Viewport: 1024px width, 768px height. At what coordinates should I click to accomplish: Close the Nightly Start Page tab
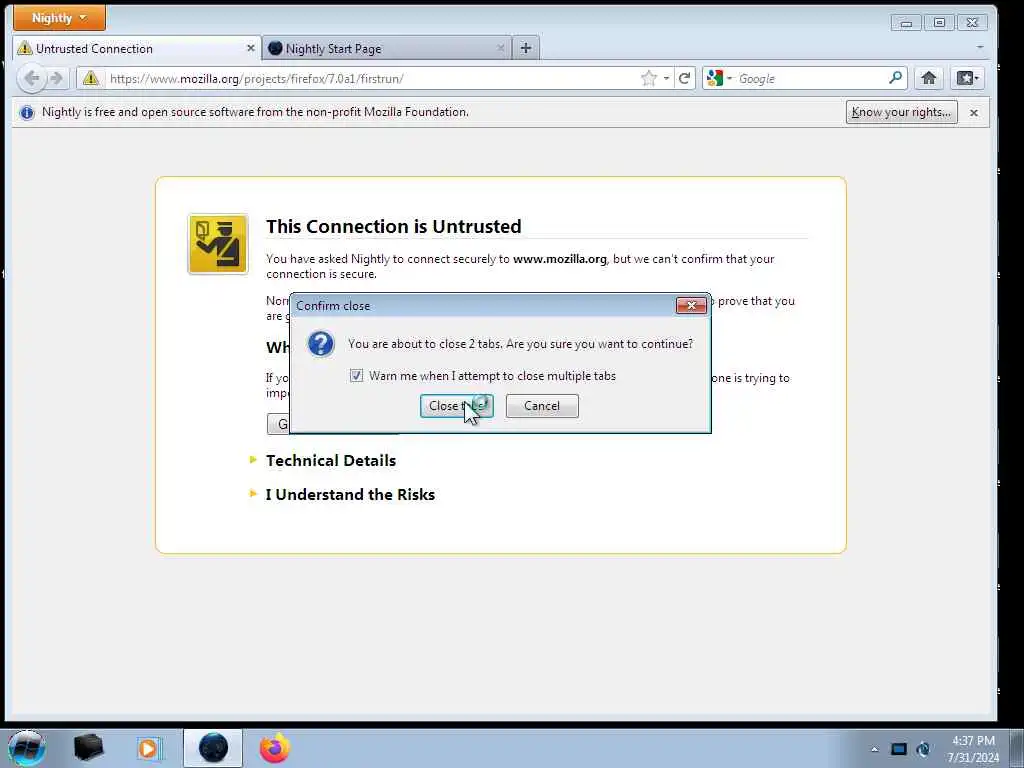501,48
